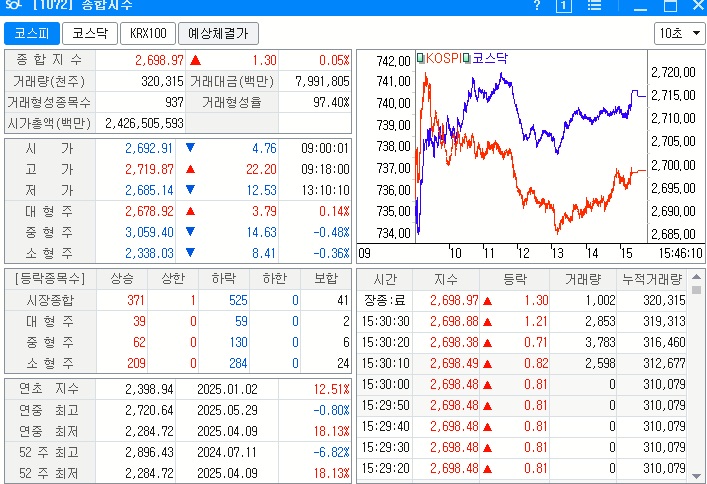
Task: Click 저가 value 2,685.14
Action: coord(149,190)
